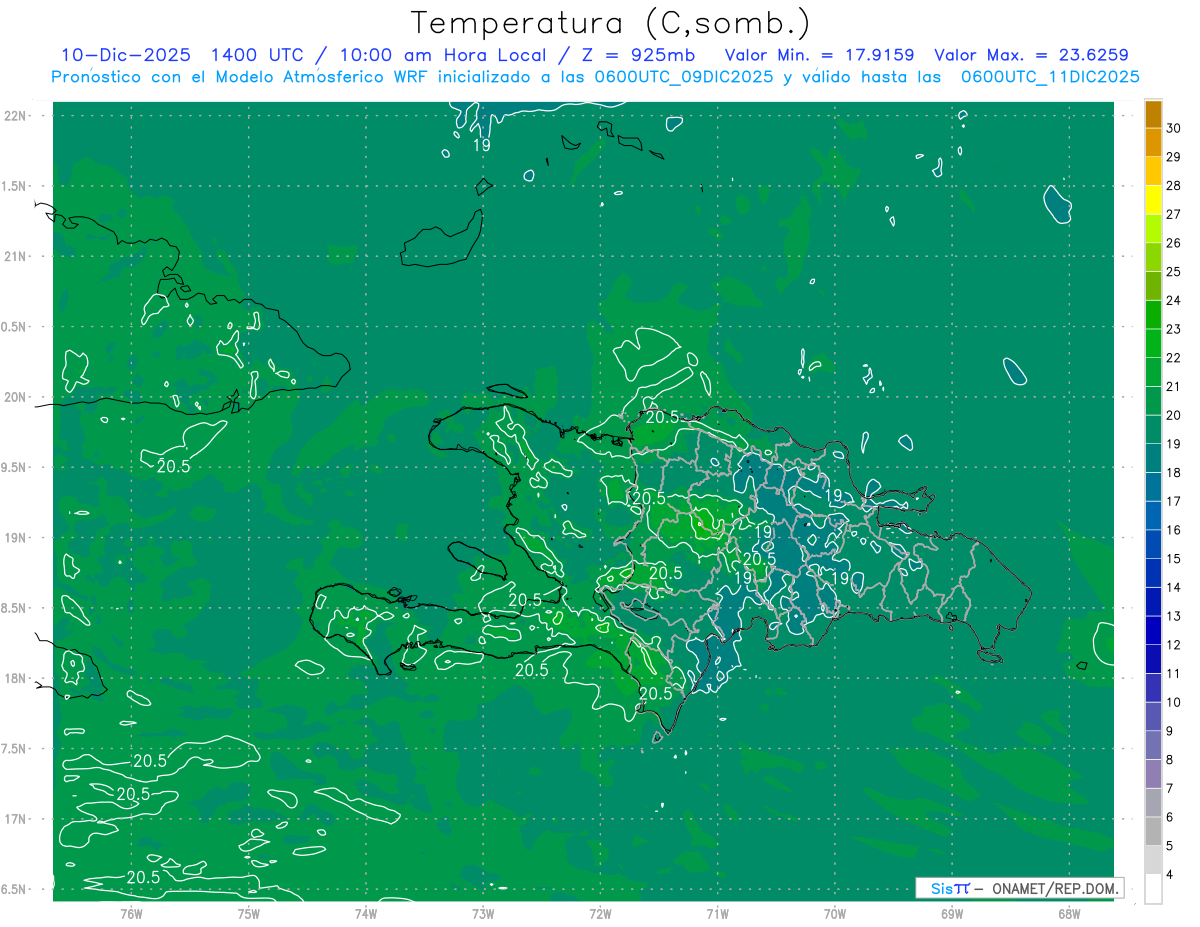
Task: Click the color scale value 21
Action: coord(1174,386)
